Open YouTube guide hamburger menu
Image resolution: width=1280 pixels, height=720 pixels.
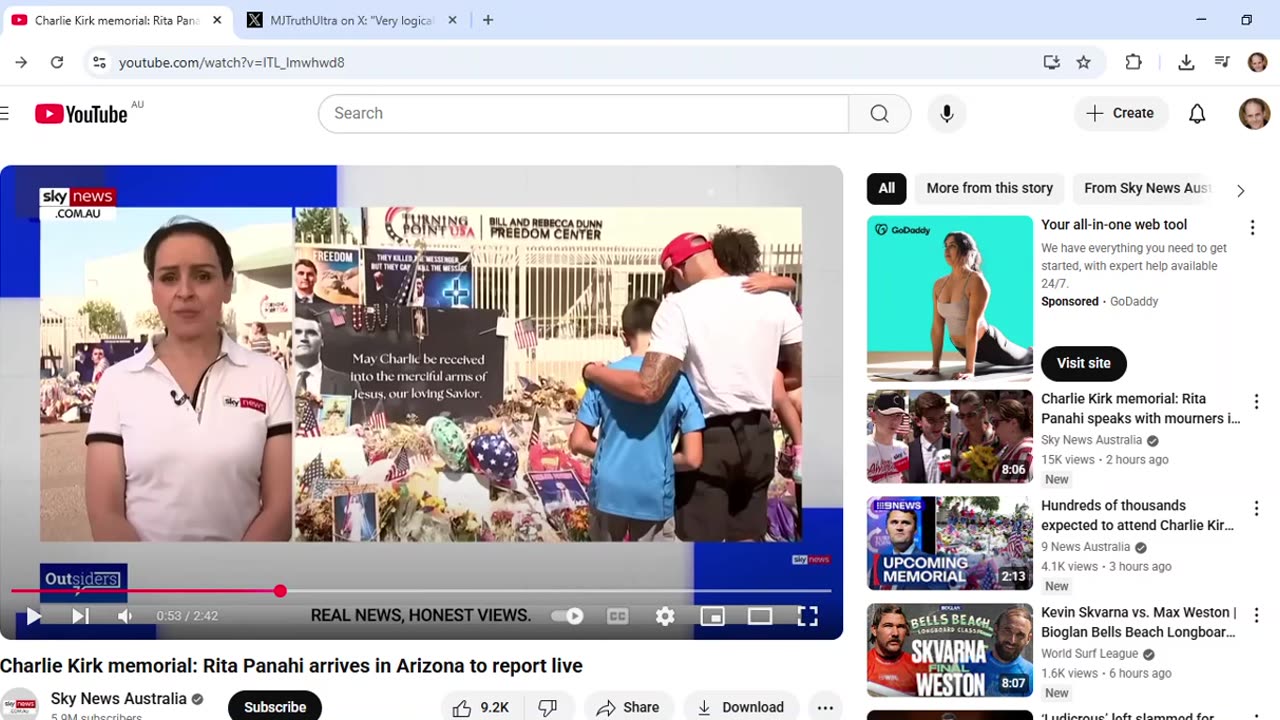4,113
